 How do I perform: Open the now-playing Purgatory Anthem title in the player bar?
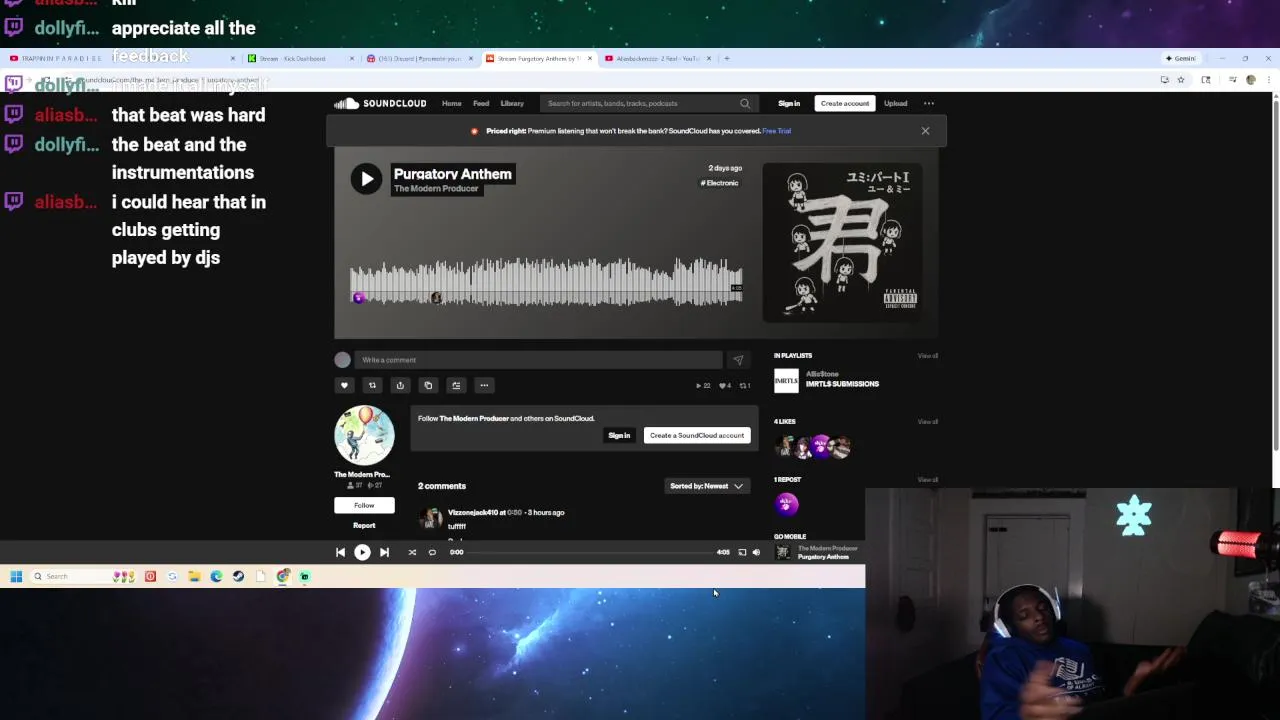(823, 557)
